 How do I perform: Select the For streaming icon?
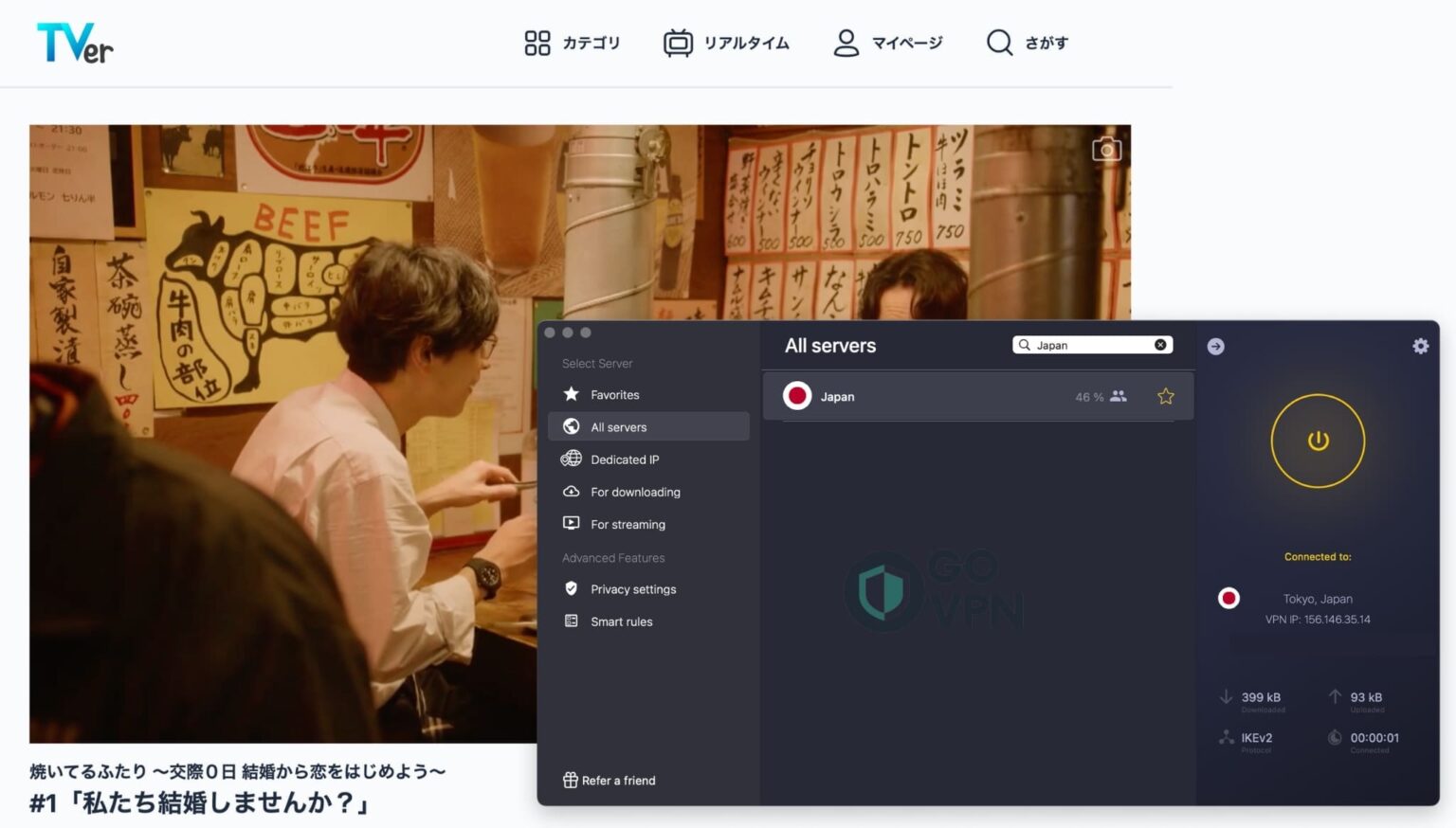click(572, 524)
